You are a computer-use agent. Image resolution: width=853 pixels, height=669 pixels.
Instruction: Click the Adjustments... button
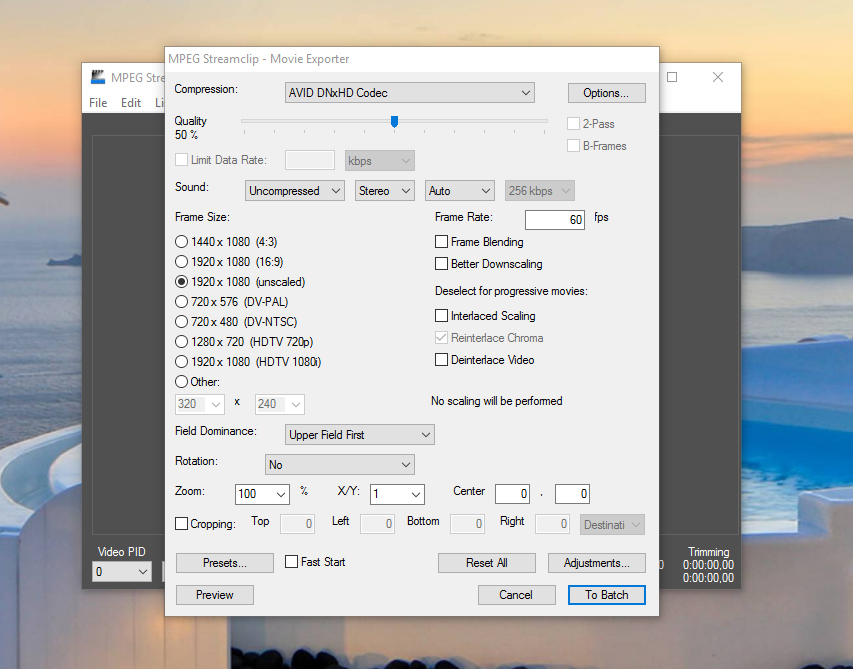[x=597, y=563]
